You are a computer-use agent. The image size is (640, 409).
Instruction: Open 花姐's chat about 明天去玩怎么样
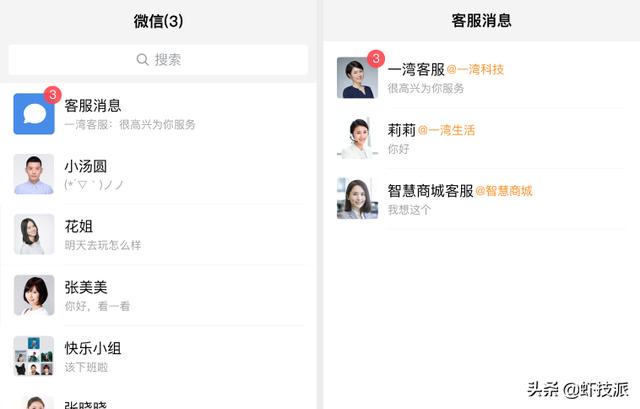(180, 235)
